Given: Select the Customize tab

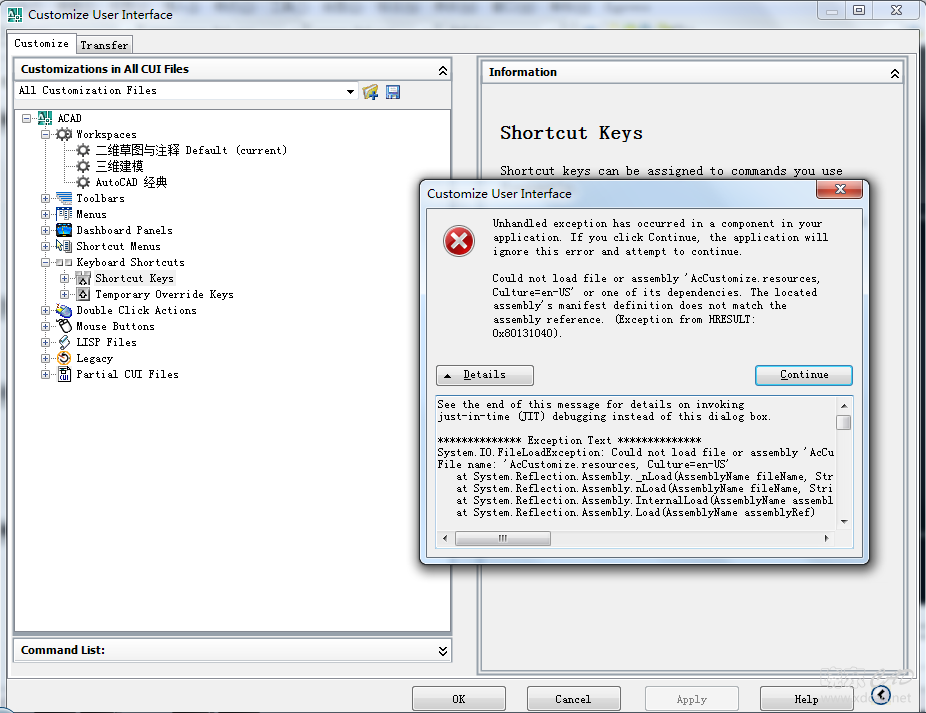Looking at the screenshot, I should point(42,44).
